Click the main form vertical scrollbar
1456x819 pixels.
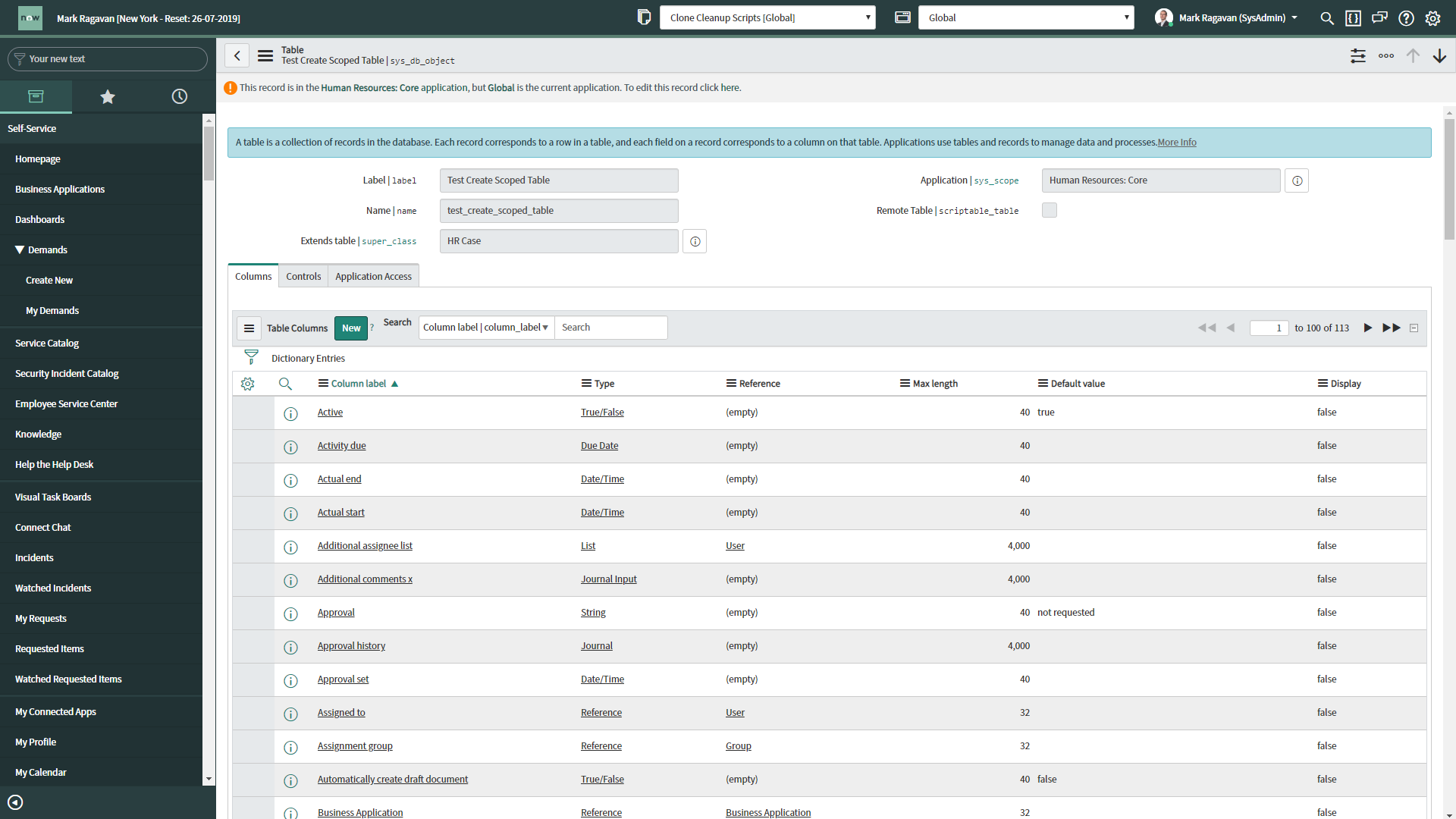[1449, 179]
